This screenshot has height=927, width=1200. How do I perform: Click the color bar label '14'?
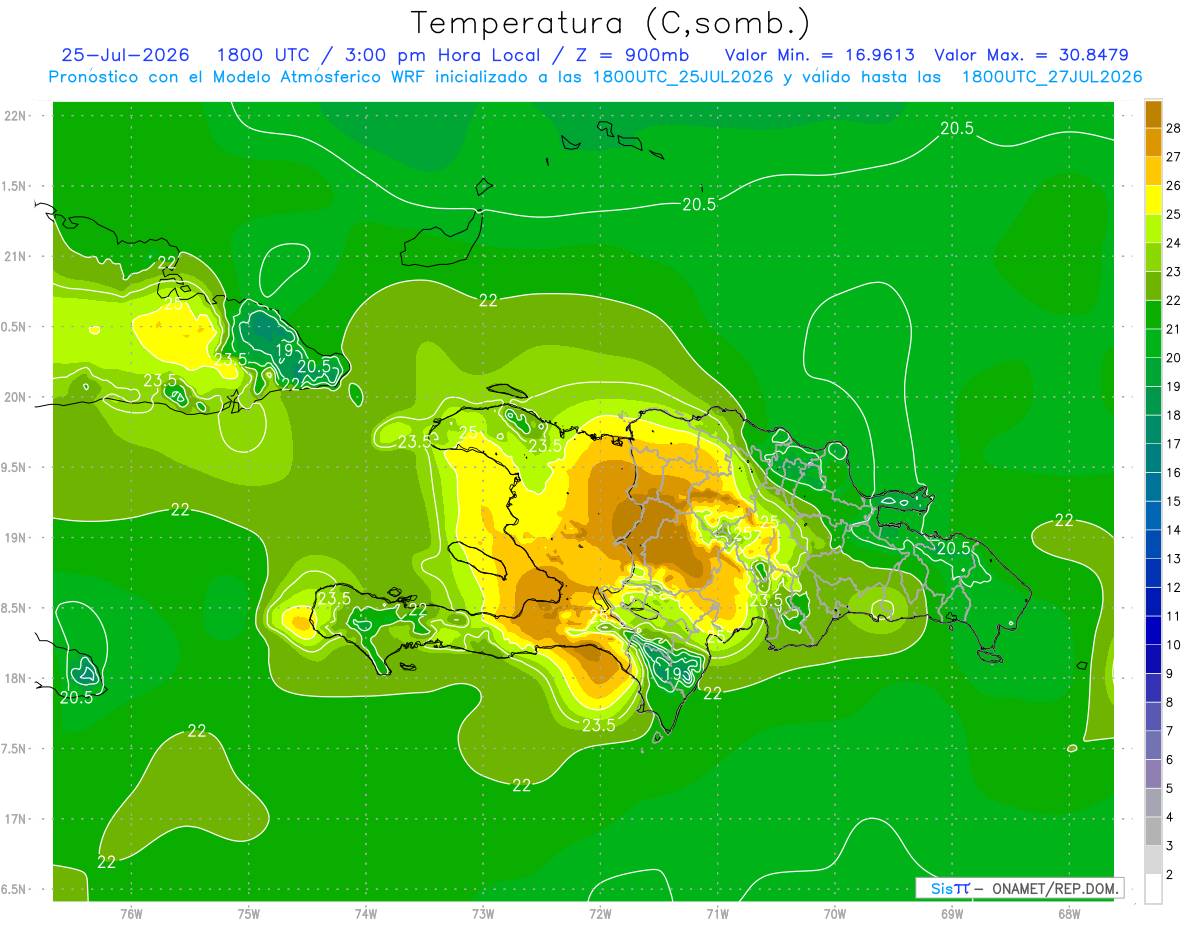point(1175,530)
